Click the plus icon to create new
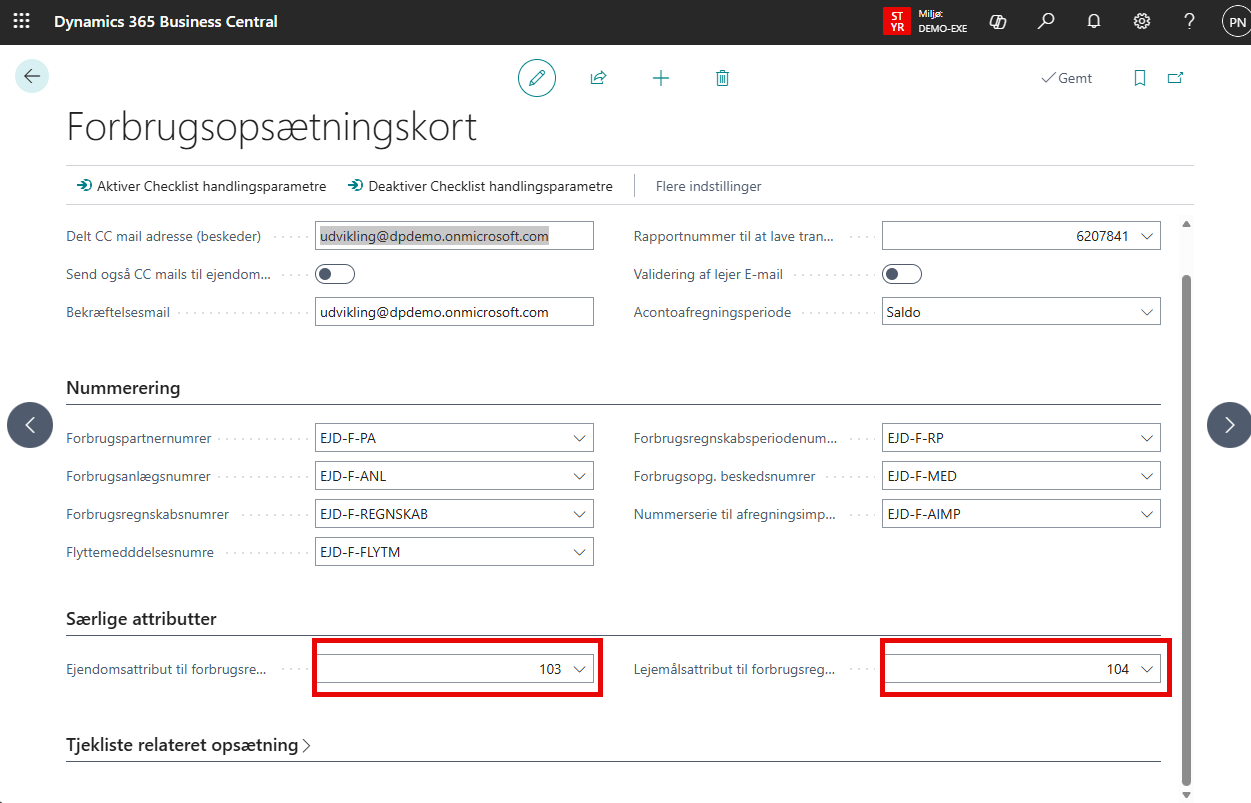 [660, 78]
